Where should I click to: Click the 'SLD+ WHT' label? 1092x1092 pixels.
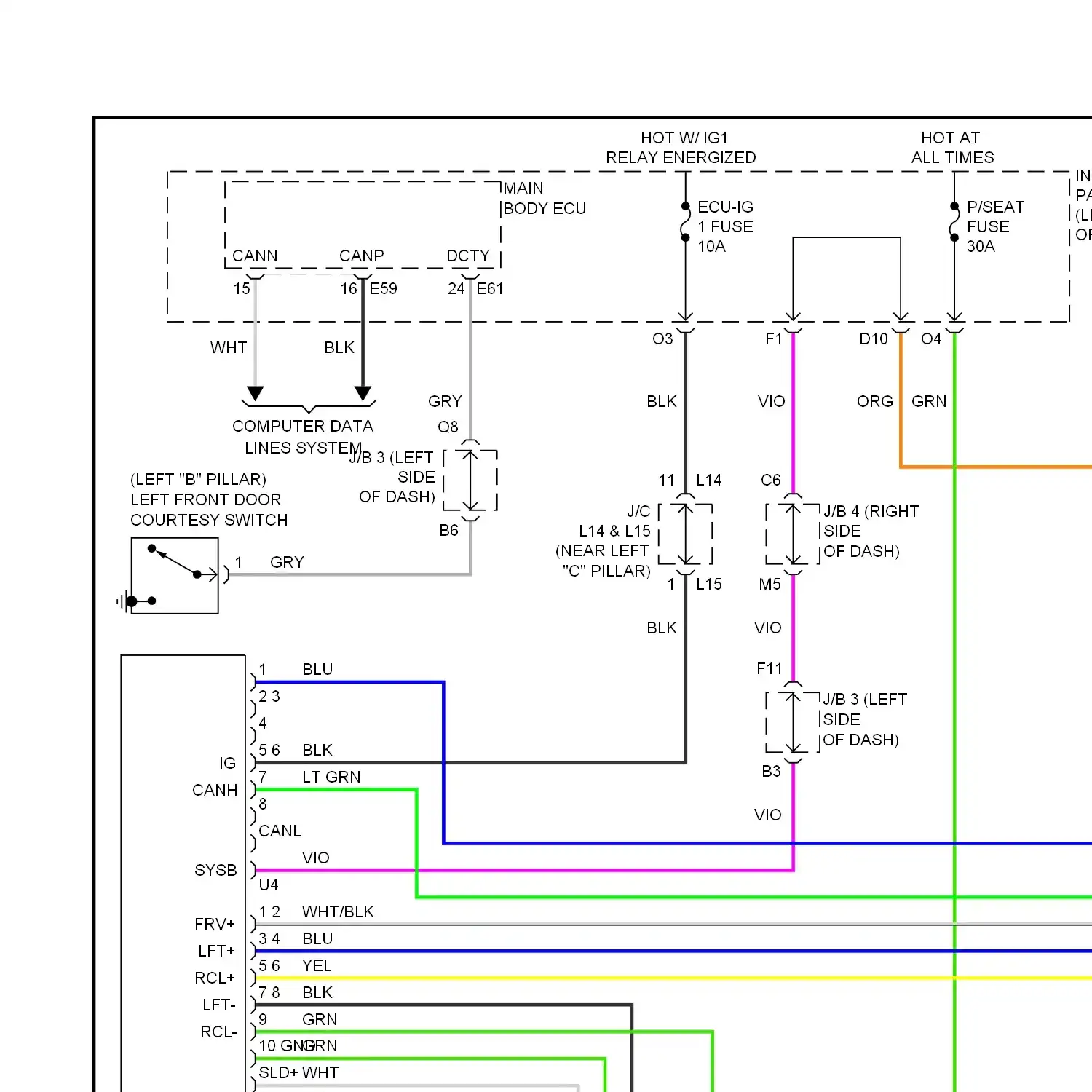[298, 1072]
